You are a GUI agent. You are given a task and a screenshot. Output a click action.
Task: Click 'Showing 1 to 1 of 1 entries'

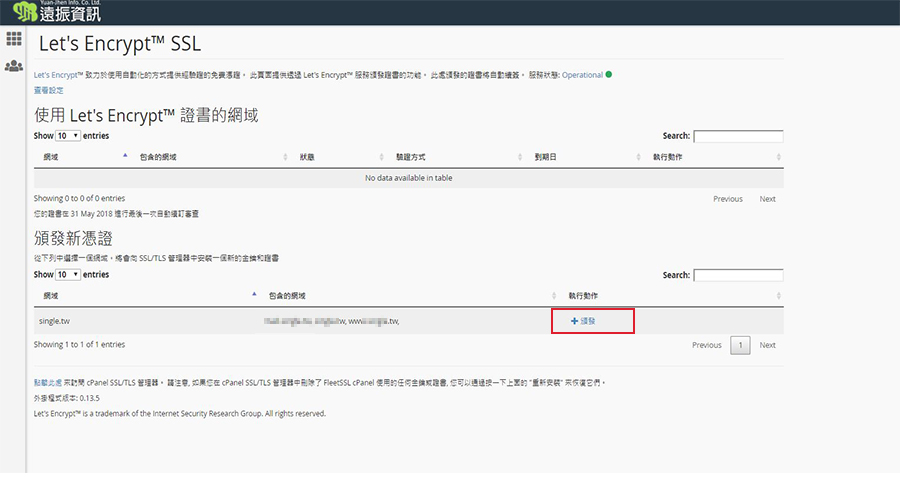tap(79, 344)
